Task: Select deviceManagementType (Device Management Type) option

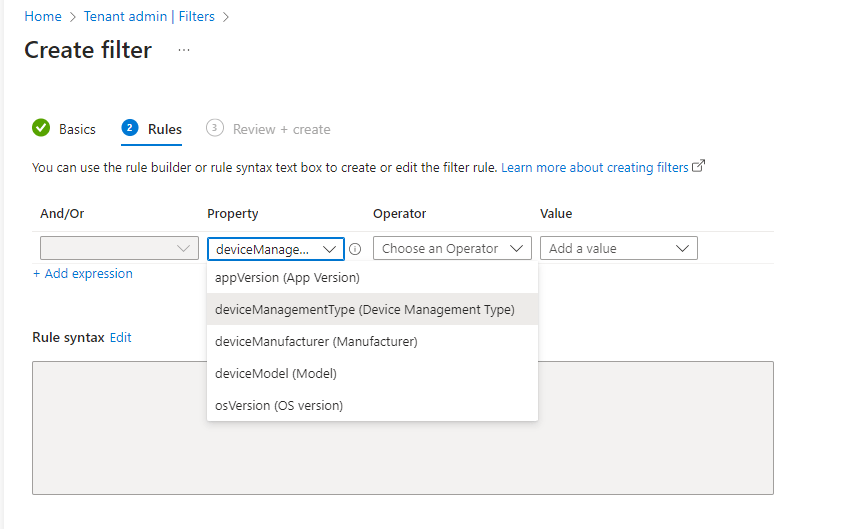Action: coord(364,310)
